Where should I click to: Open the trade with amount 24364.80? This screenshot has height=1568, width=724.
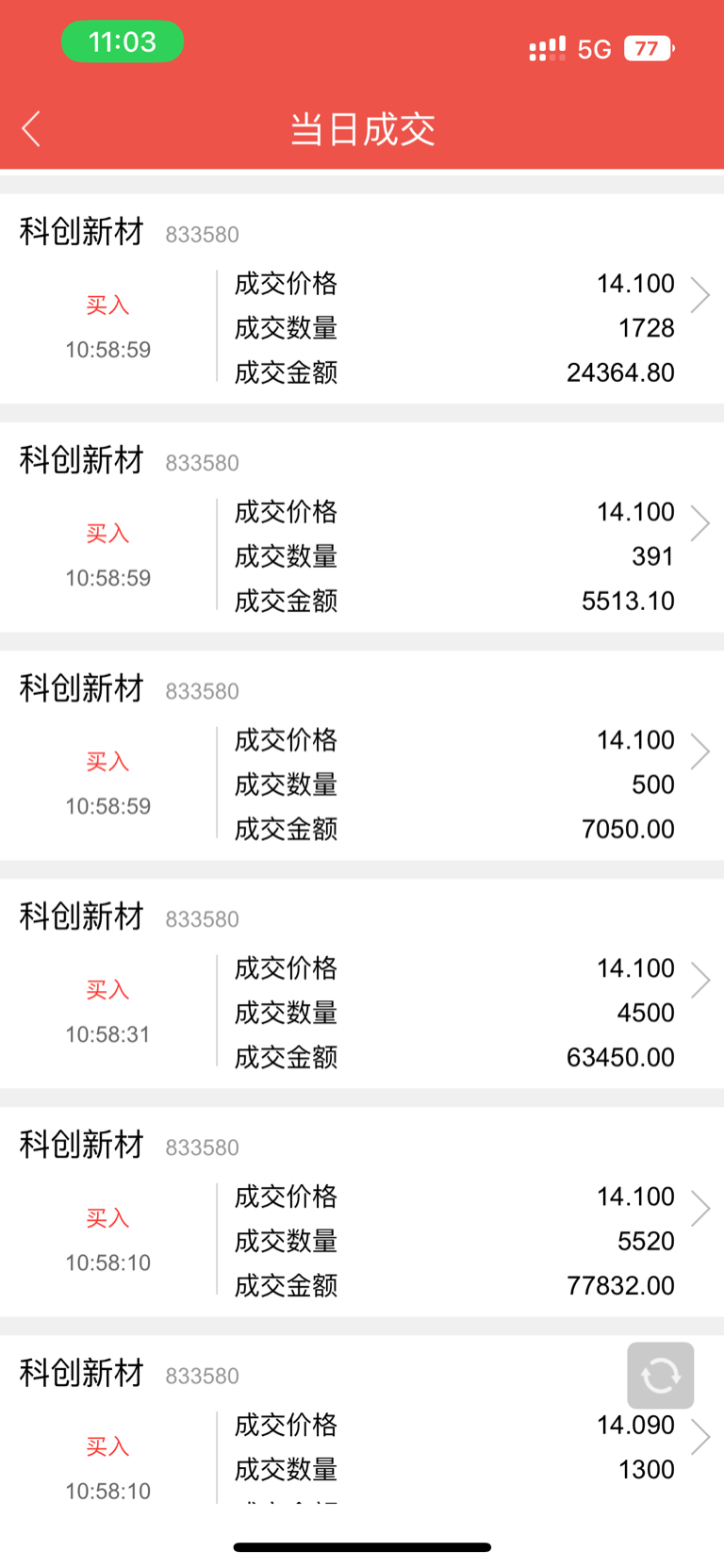tap(362, 299)
